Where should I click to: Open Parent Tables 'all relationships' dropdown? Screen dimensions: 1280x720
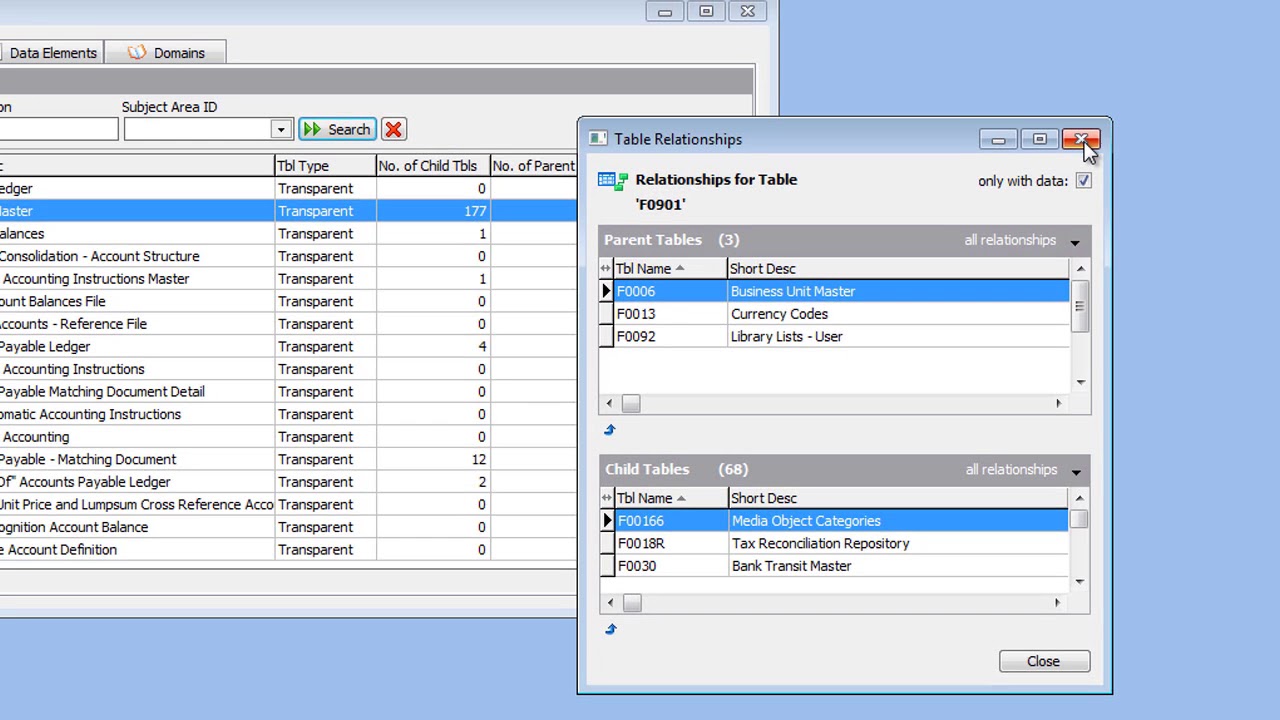point(1075,241)
